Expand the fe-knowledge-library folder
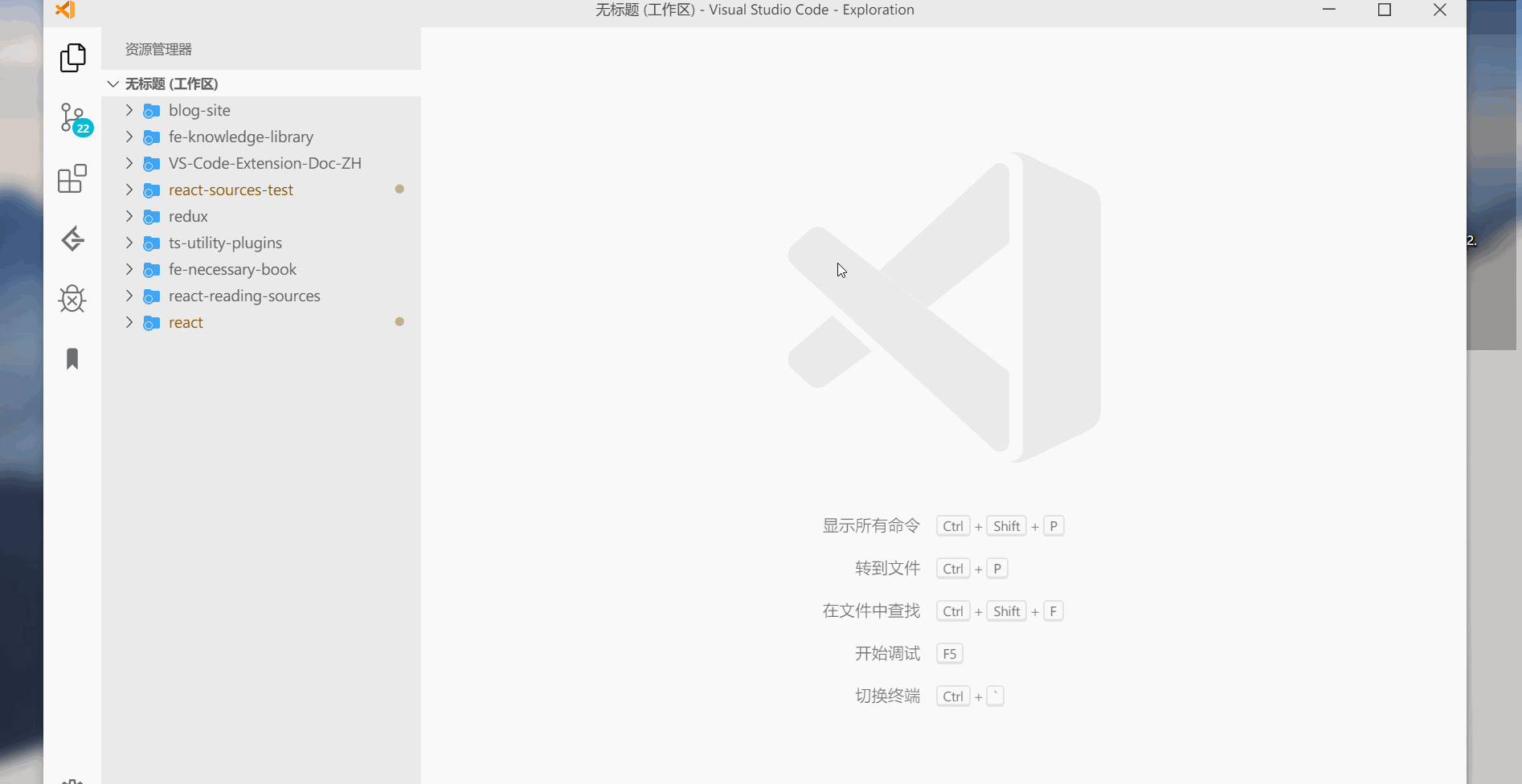This screenshot has height=784, width=1522. (129, 137)
